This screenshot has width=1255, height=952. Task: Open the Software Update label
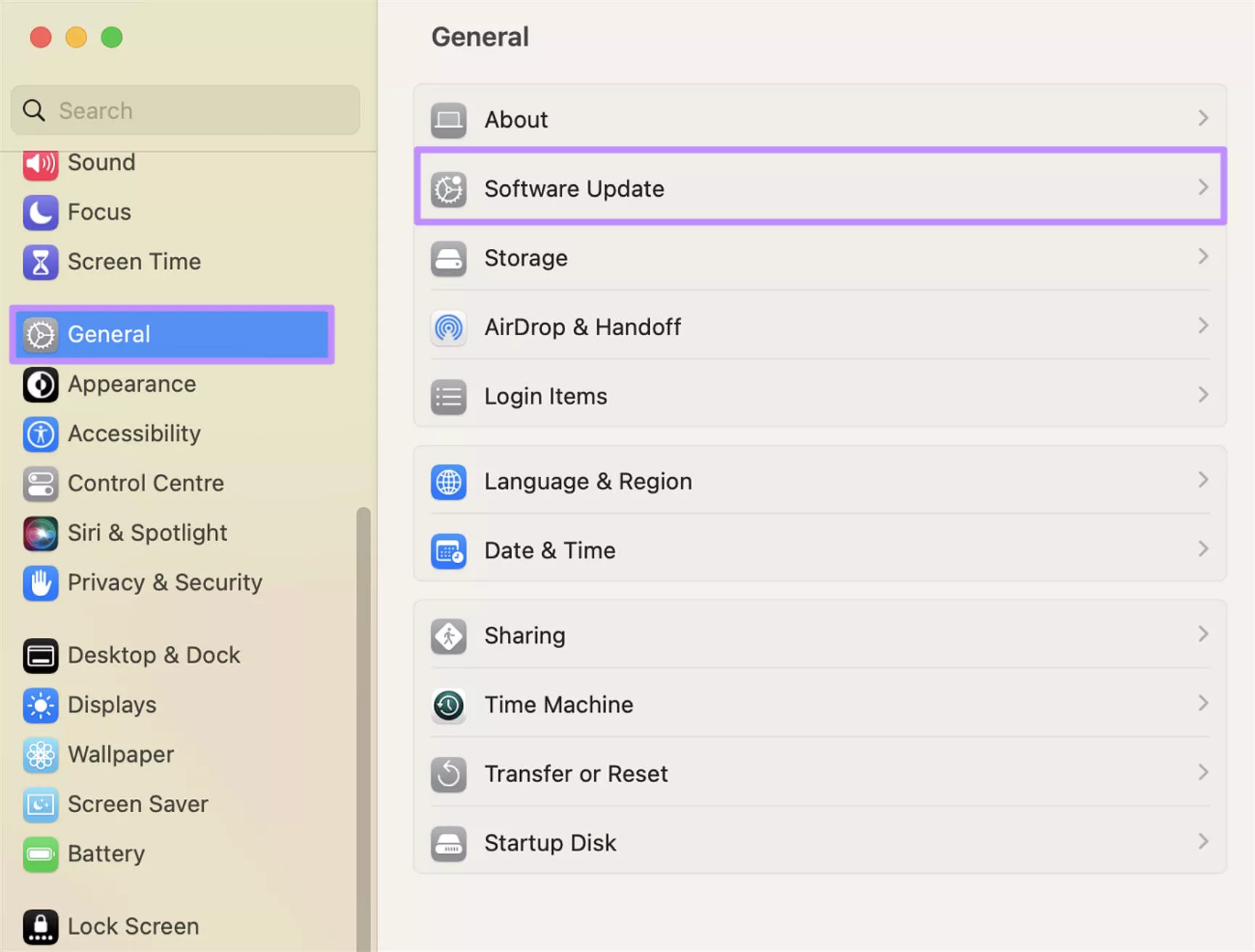tap(575, 189)
